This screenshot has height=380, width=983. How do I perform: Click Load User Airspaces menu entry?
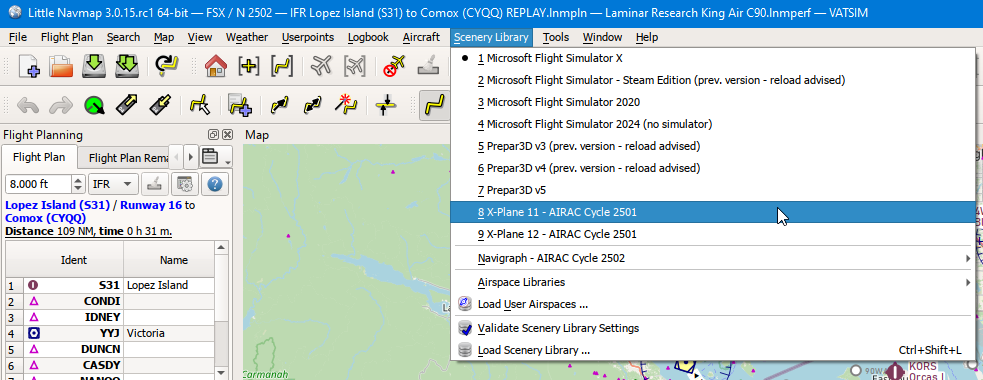pyautogui.click(x=714, y=304)
